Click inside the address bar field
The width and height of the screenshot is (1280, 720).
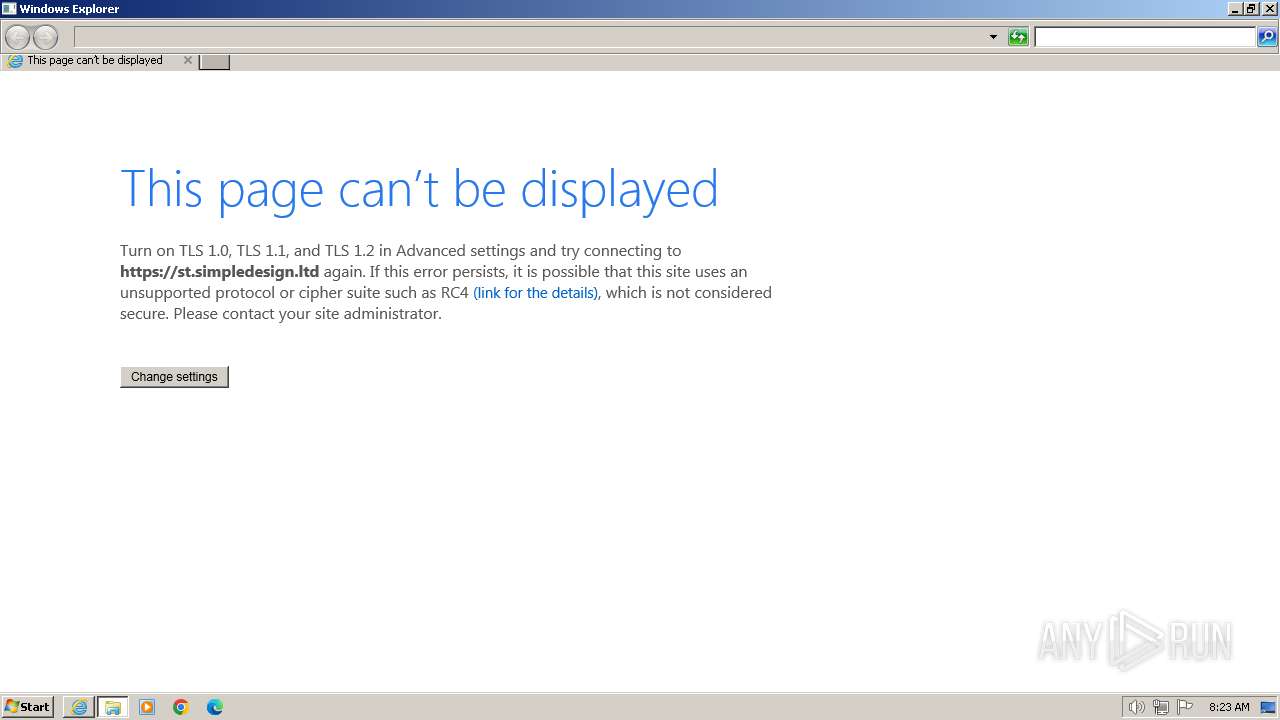[530, 37]
